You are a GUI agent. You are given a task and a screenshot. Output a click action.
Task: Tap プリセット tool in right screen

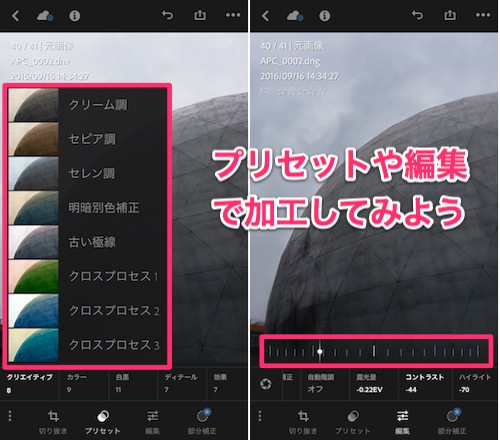353,422
